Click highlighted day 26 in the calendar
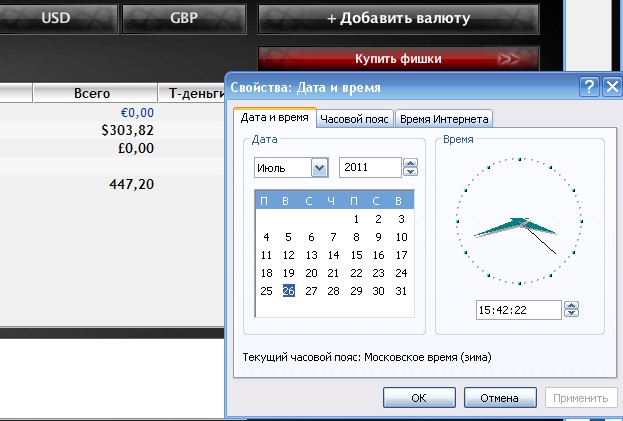Image resolution: width=623 pixels, height=421 pixels. pos(288,291)
